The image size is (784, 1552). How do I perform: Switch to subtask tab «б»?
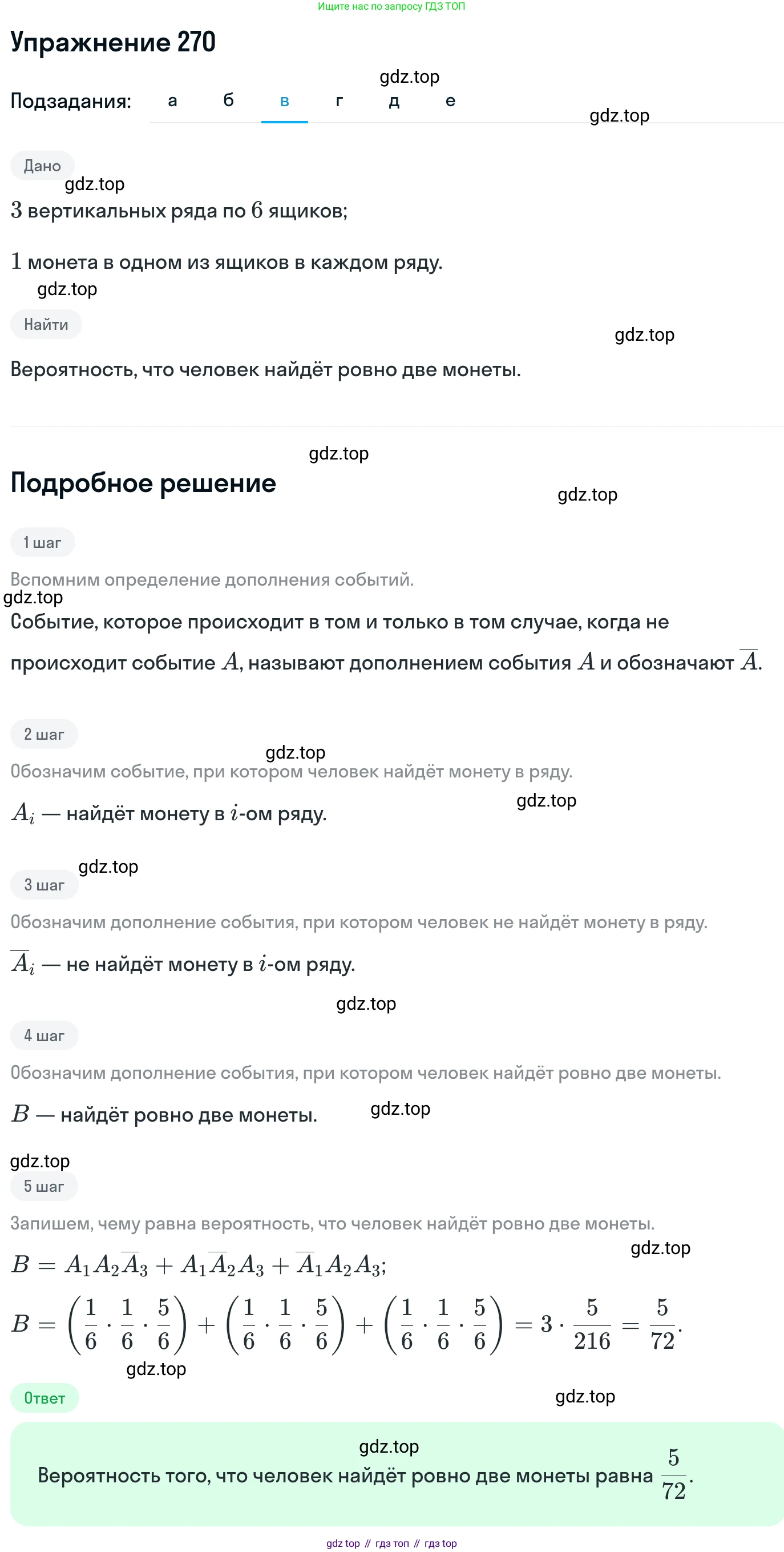click(228, 100)
